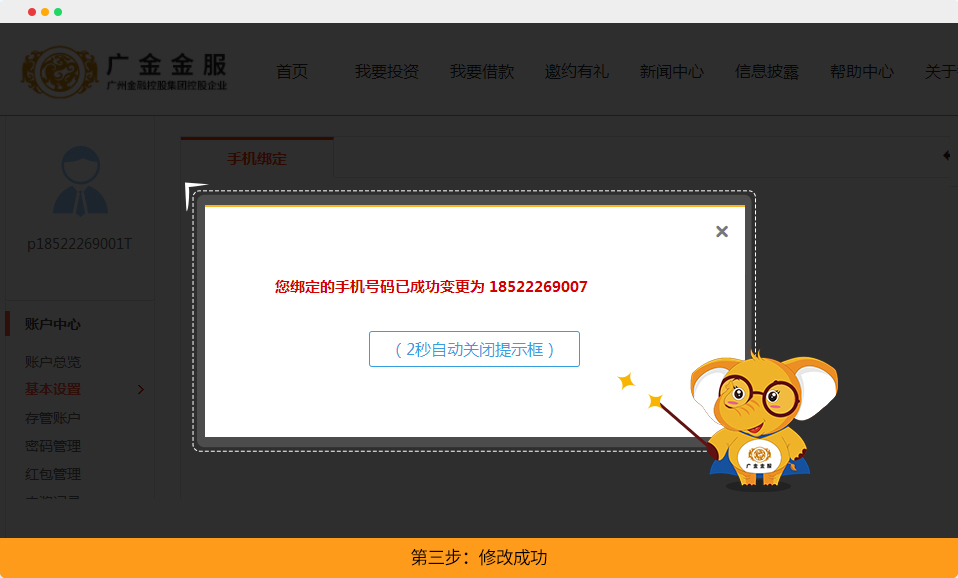Screen dimensions: 958x578
Task: Go to 首页 in the navigation
Action: 292,72
